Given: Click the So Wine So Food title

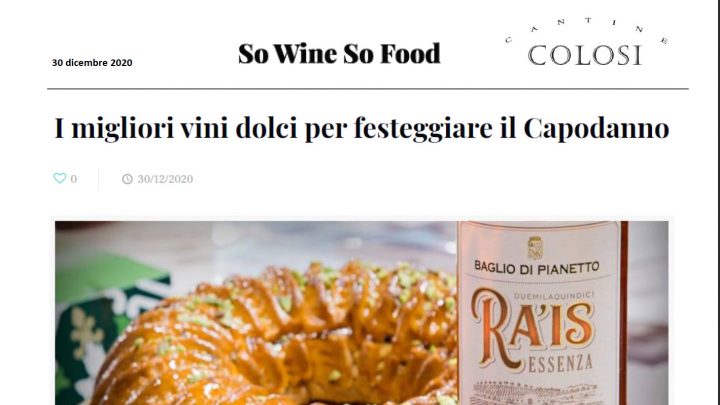Looking at the screenshot, I should point(339,53).
